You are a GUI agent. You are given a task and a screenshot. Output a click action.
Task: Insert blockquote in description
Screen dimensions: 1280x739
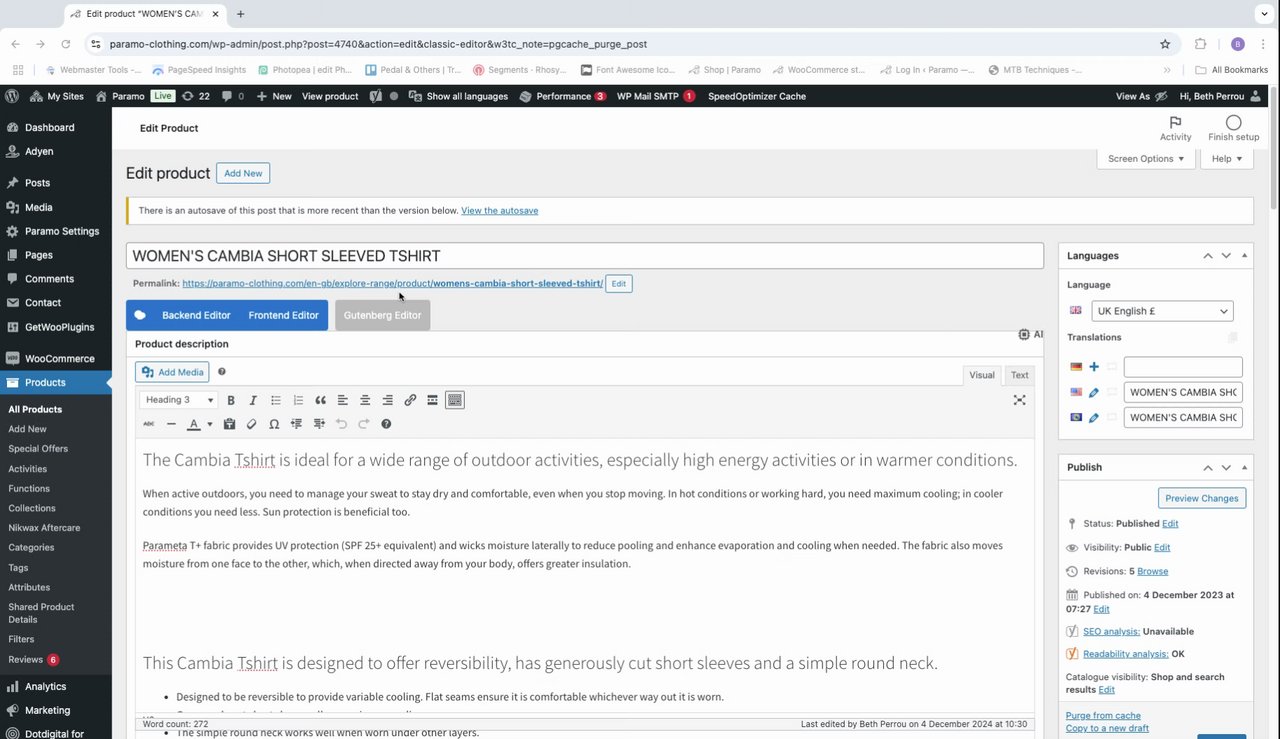[320, 400]
